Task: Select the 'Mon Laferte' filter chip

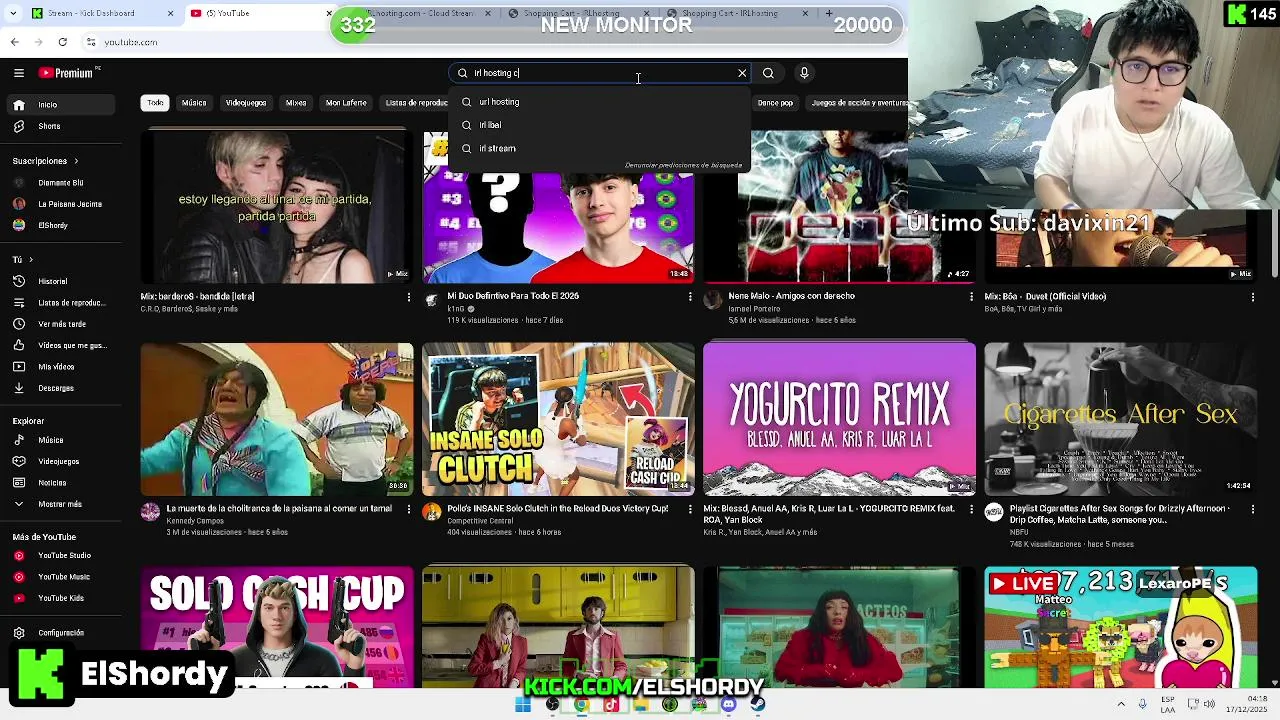Action: click(x=346, y=103)
